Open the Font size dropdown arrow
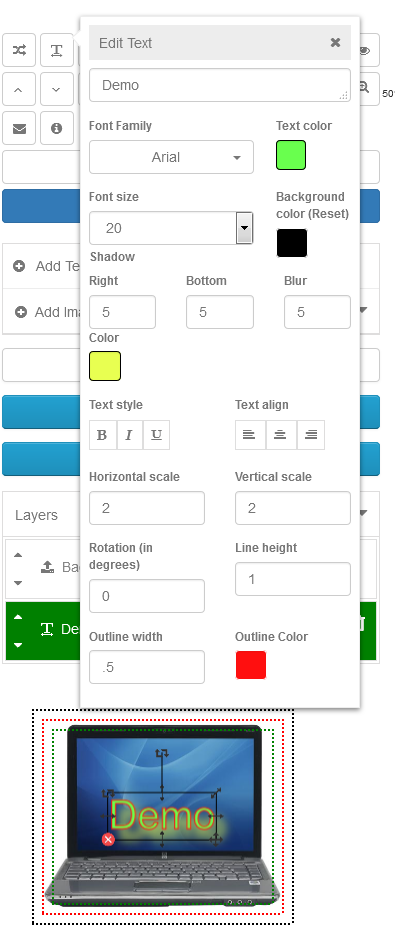The height and width of the screenshot is (950, 395). 244,228
